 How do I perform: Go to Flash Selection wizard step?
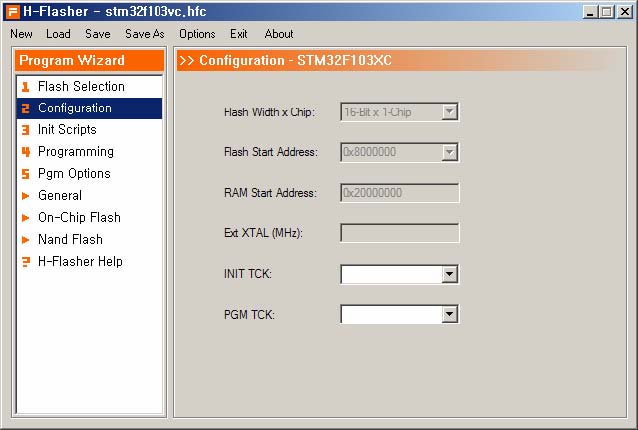[89, 87]
